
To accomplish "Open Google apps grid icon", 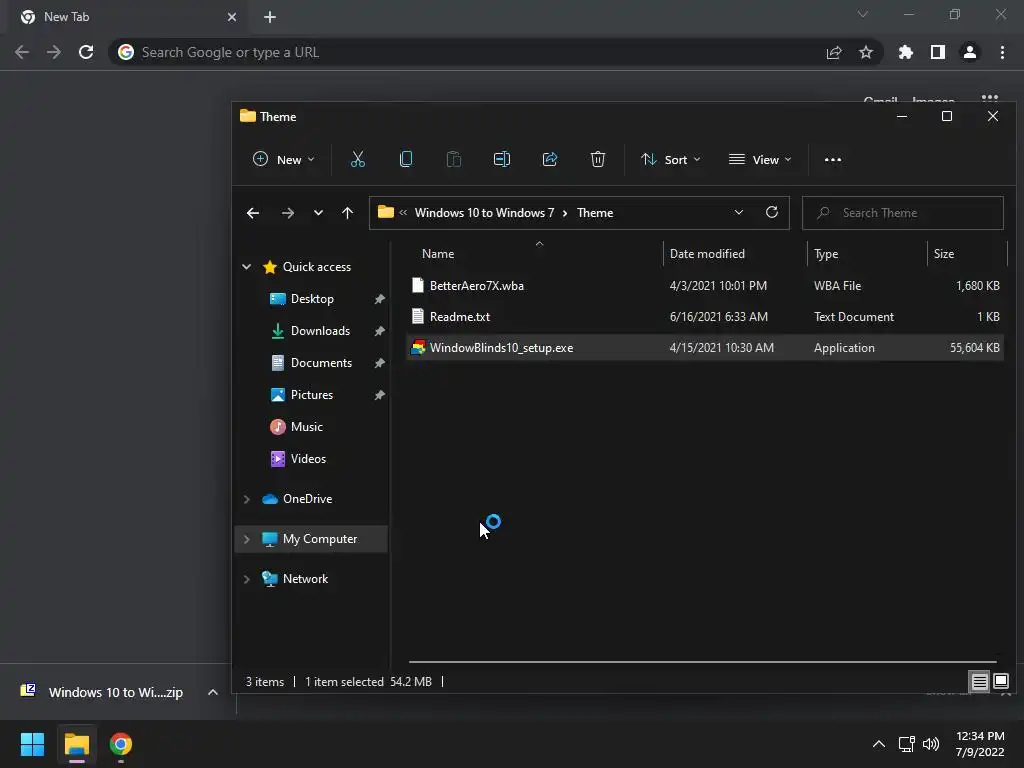I will 990,99.
